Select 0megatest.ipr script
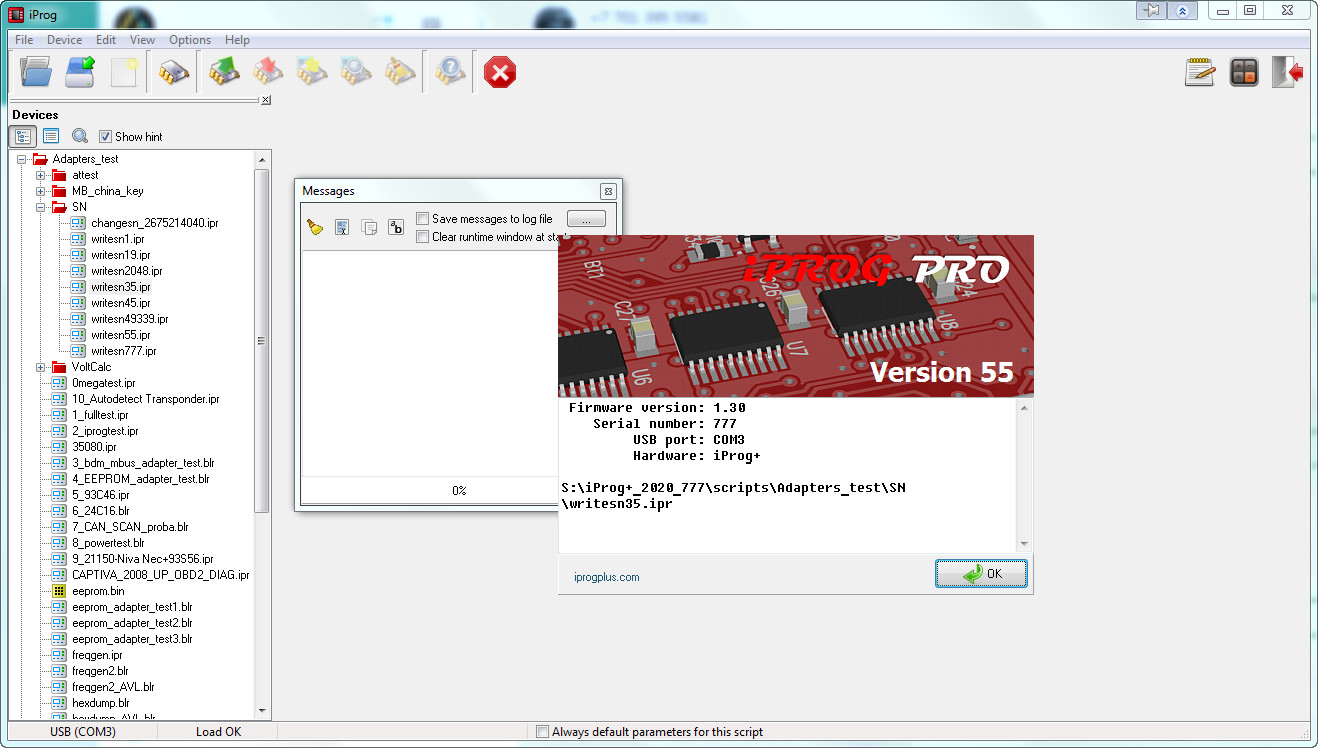The height and width of the screenshot is (748, 1318). (104, 383)
